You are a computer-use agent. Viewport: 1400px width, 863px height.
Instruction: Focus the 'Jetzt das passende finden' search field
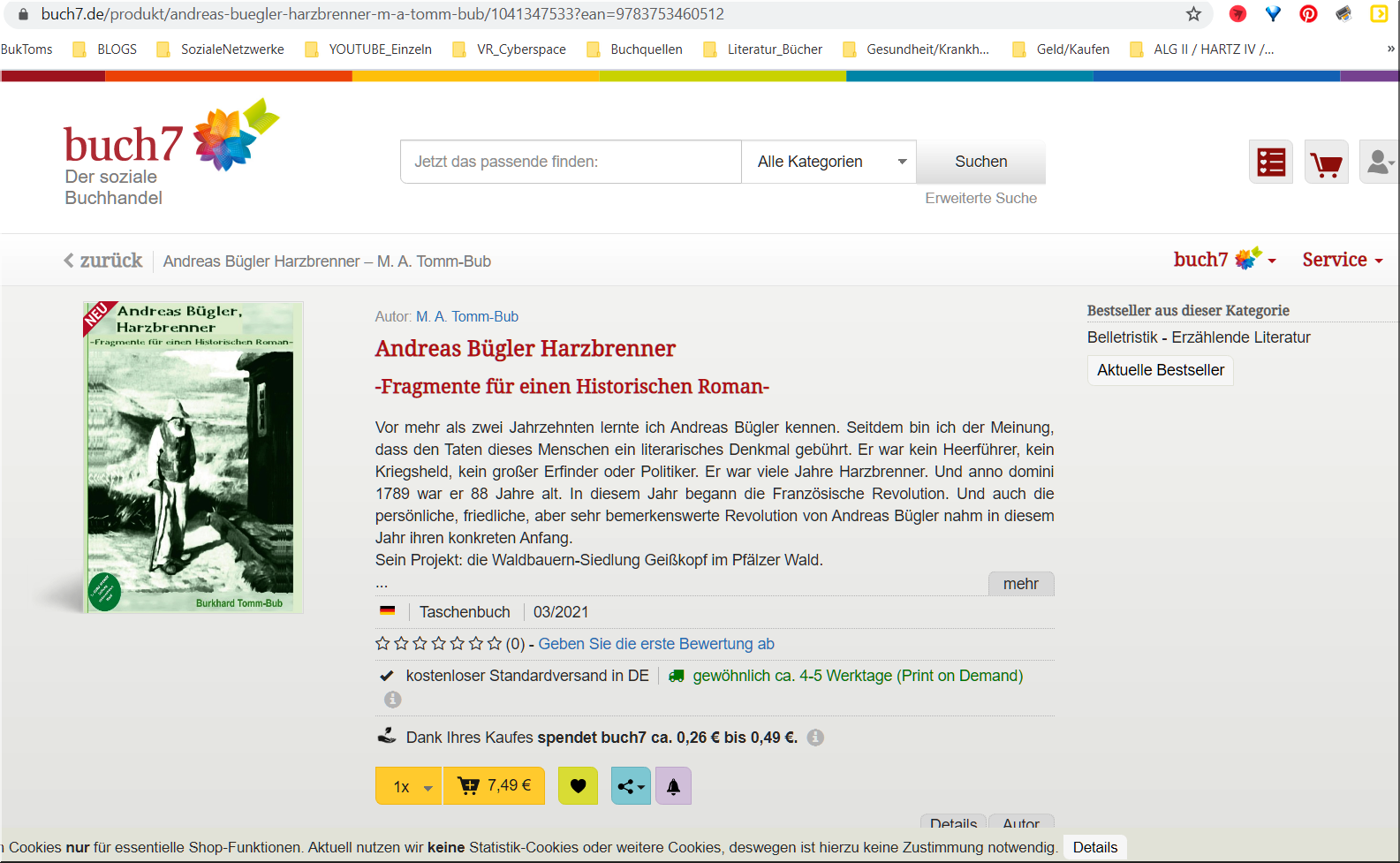(x=571, y=162)
